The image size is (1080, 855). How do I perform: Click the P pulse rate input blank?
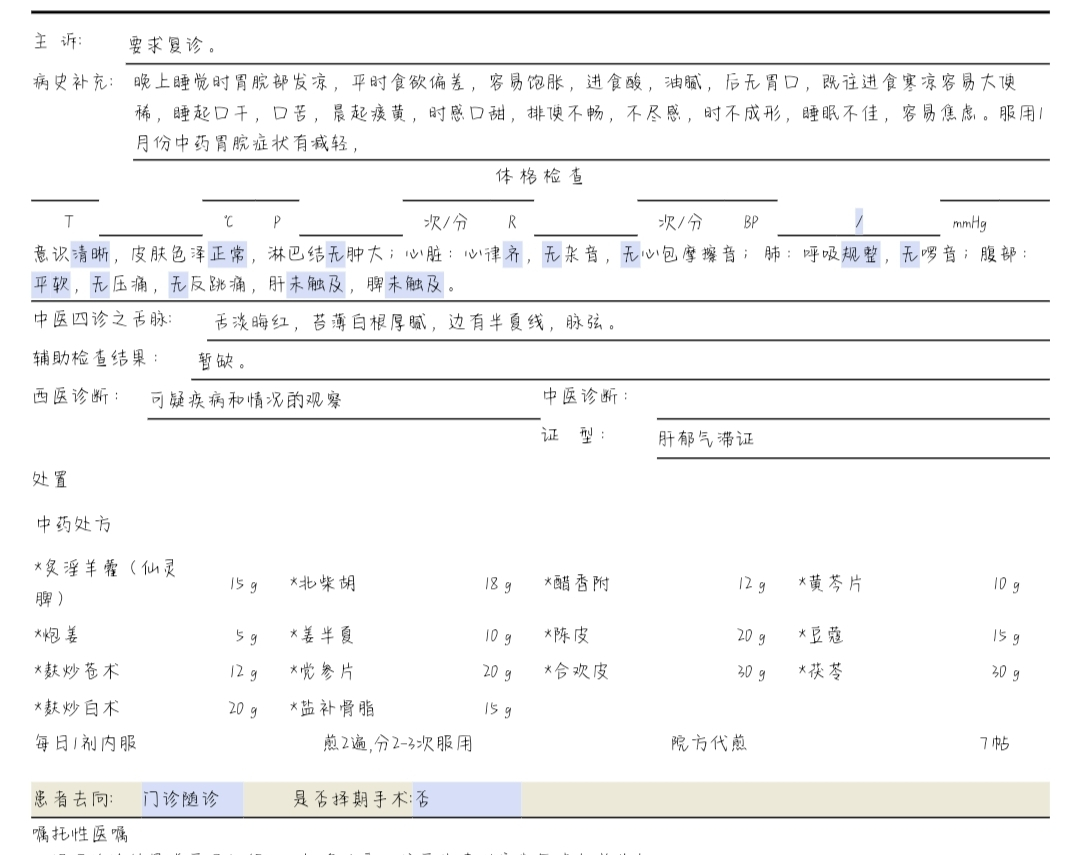(350, 222)
